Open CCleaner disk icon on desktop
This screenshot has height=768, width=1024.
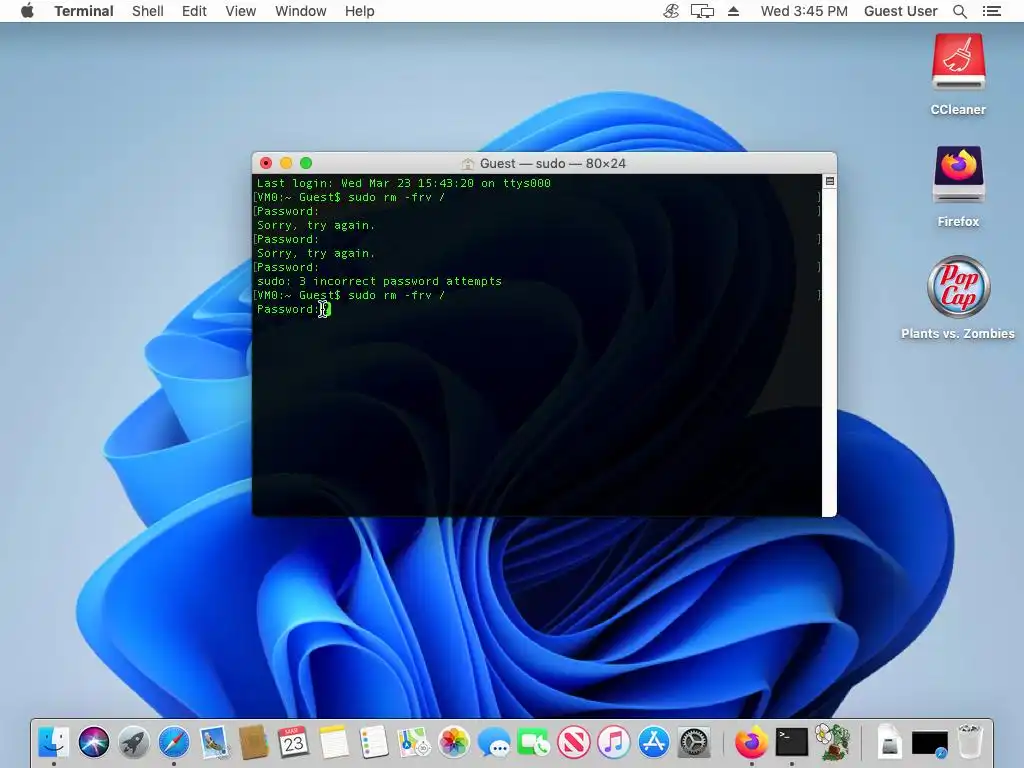958,63
